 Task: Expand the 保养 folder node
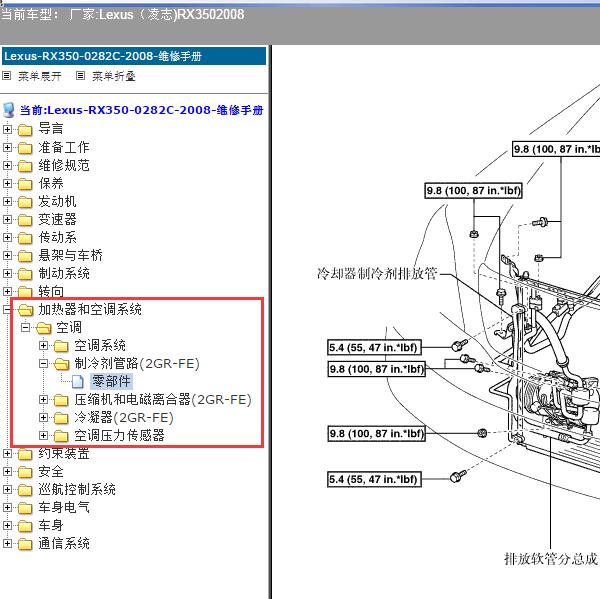tap(7, 183)
